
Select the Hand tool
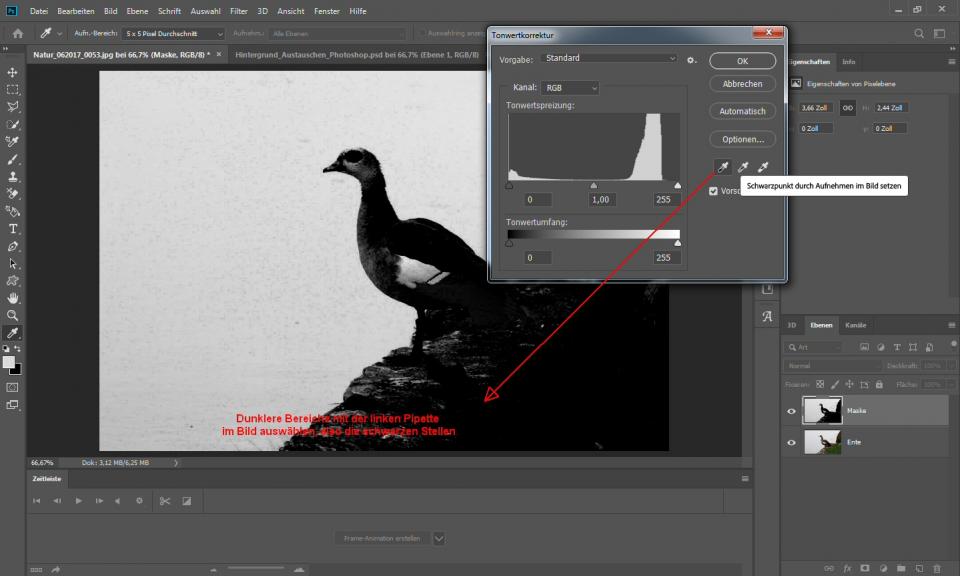(x=13, y=298)
